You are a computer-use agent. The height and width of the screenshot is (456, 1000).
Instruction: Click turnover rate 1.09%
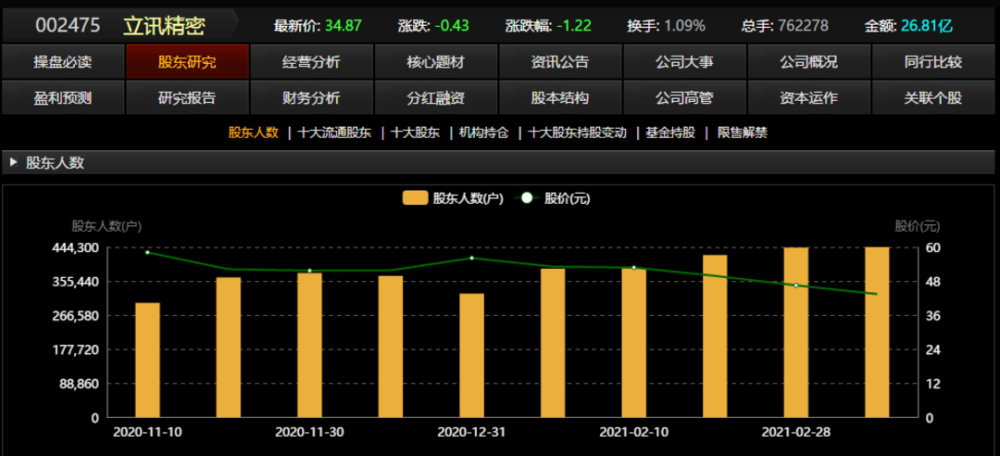coord(684,26)
